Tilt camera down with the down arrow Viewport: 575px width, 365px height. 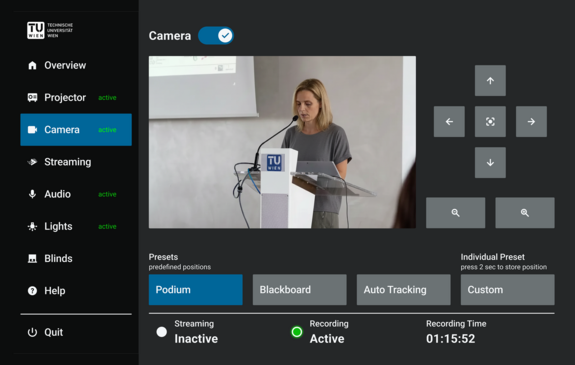(x=490, y=163)
